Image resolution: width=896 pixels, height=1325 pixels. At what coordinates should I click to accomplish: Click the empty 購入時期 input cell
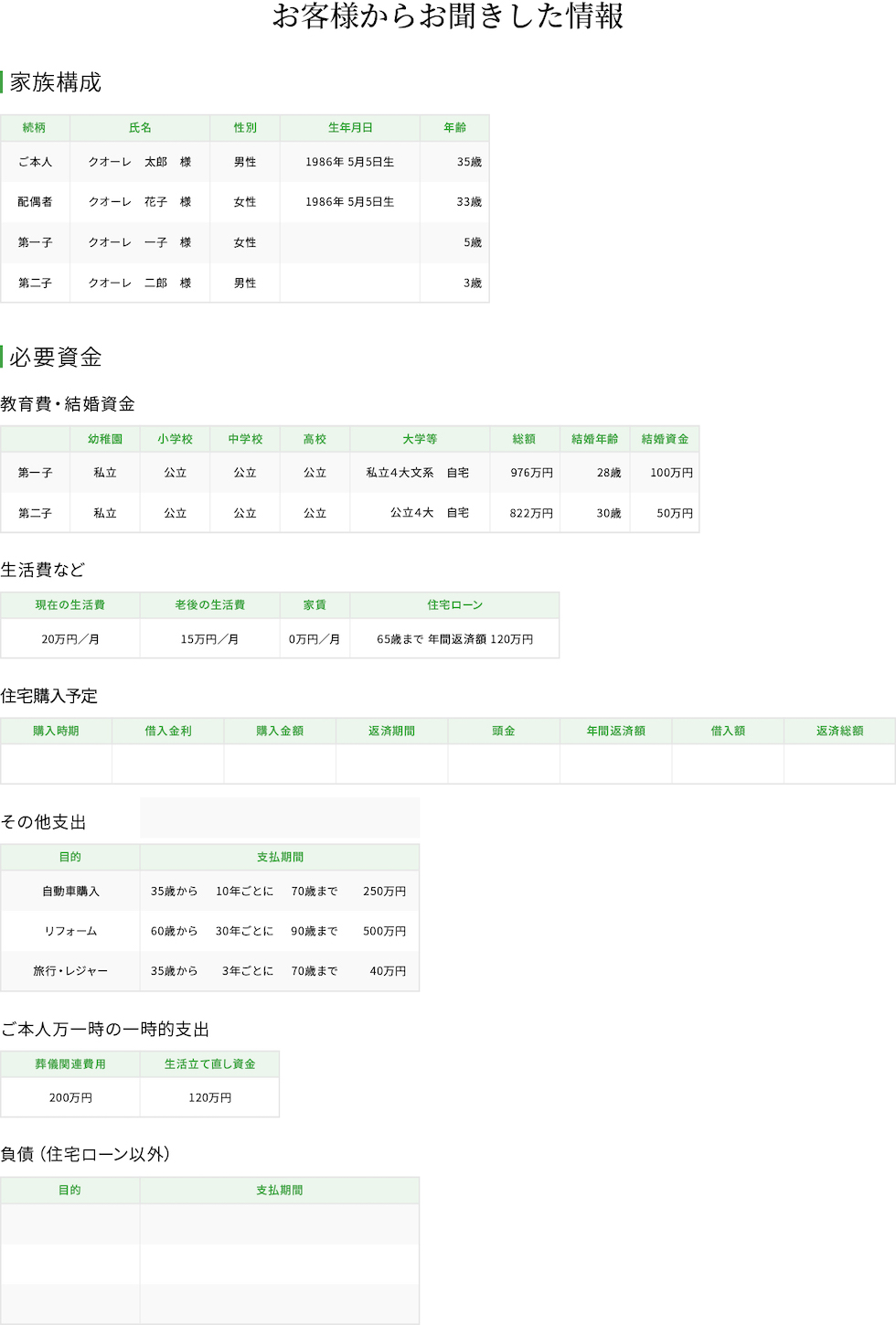pyautogui.click(x=56, y=763)
